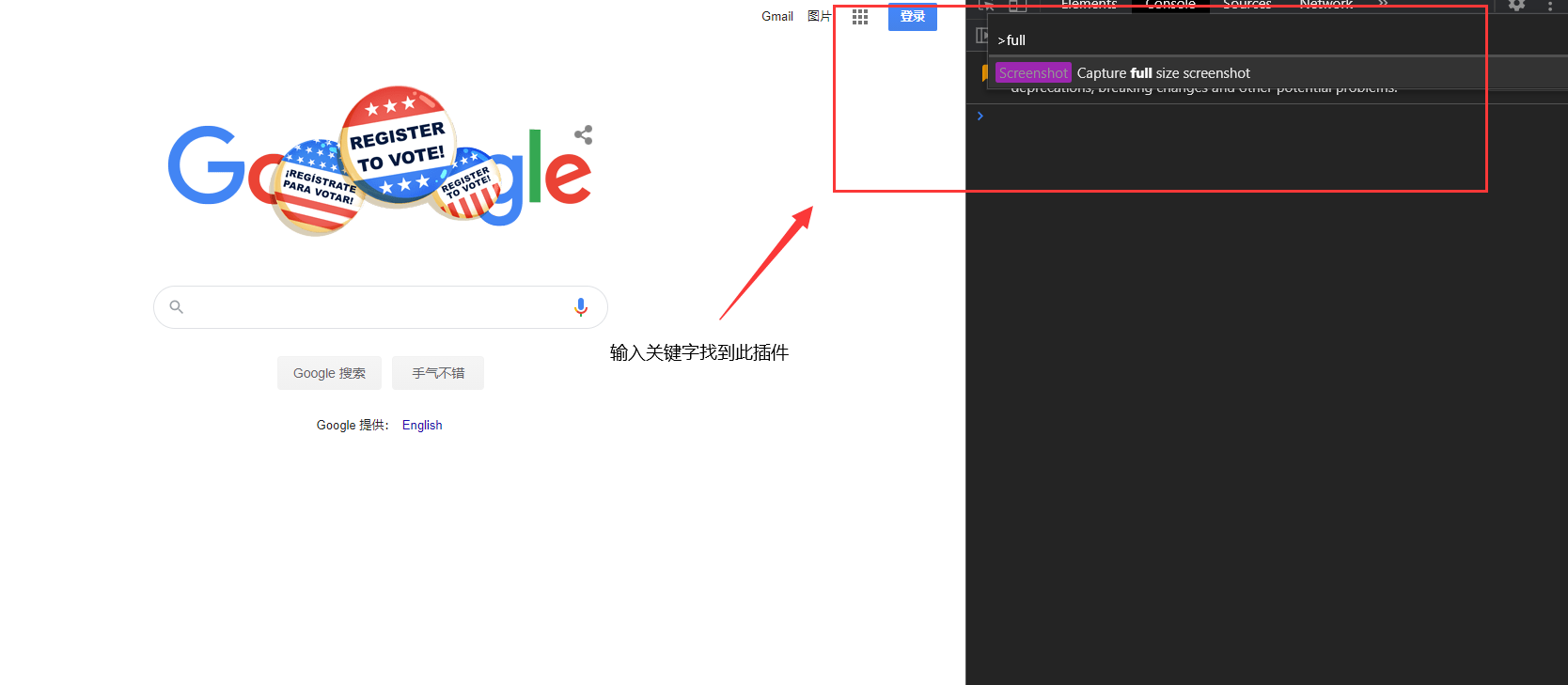This screenshot has height=685, width=1568.
Task: Select the Capture full size screenshot command
Action: tap(1278, 73)
